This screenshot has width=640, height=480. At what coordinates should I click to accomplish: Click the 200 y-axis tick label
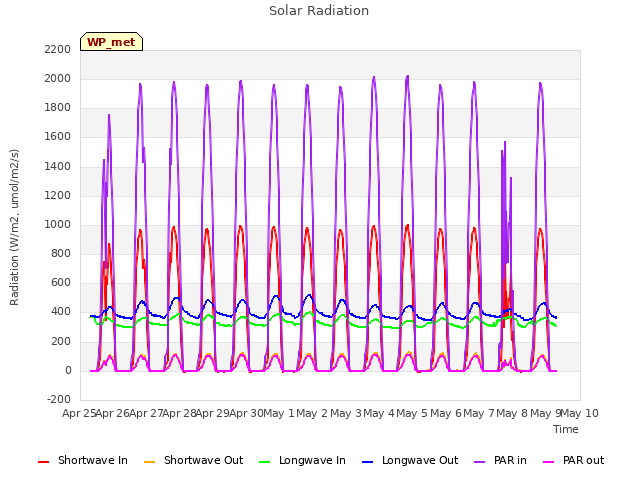(x=61, y=342)
